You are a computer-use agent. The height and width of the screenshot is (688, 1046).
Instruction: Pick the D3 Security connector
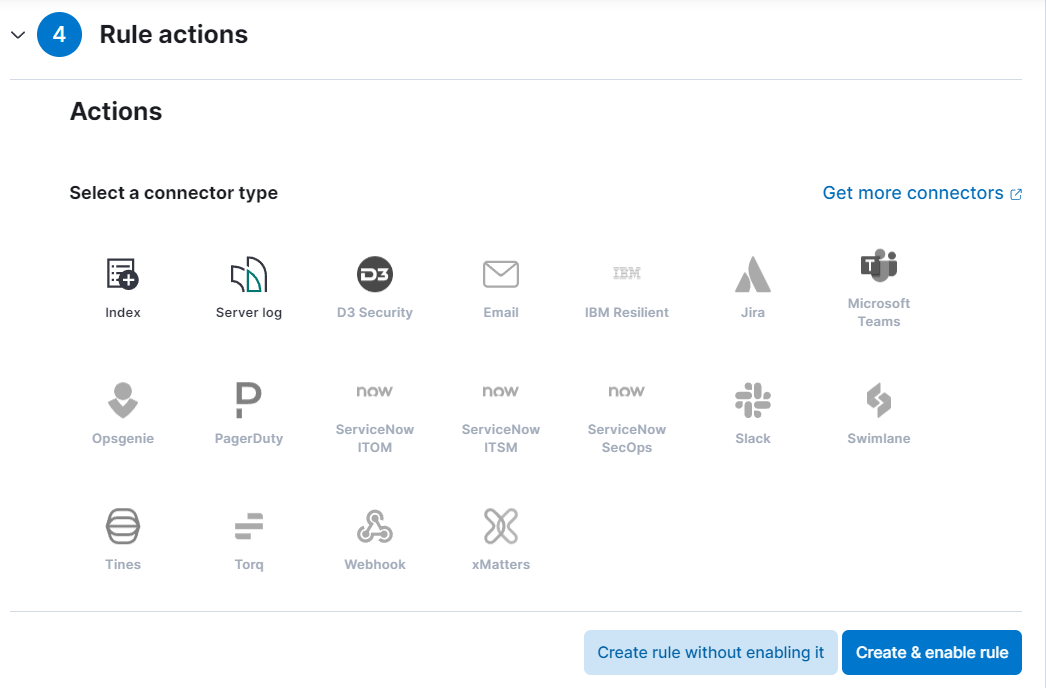tap(375, 288)
